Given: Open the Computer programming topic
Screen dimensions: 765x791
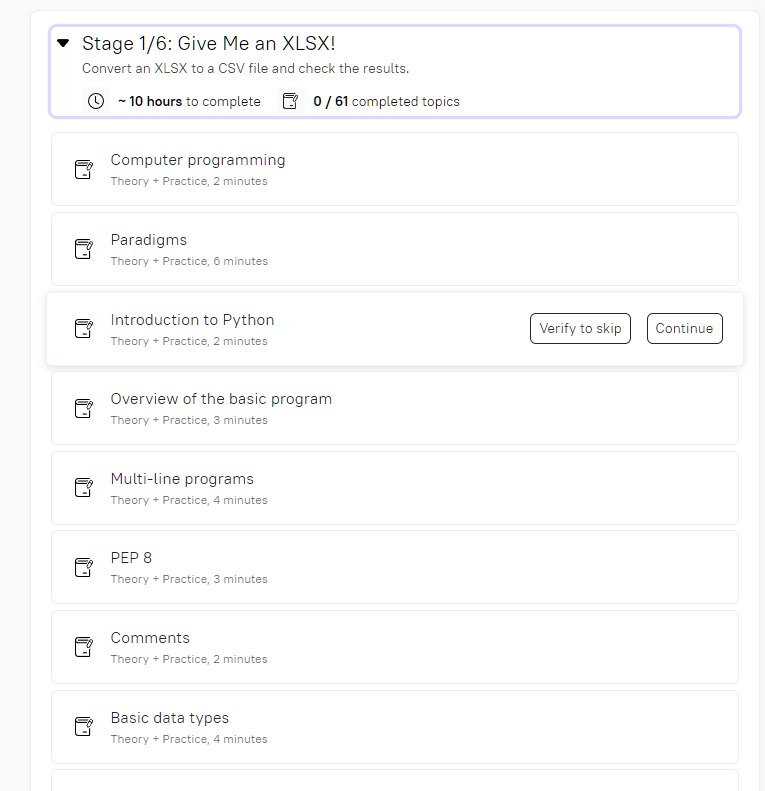Looking at the screenshot, I should (x=198, y=160).
